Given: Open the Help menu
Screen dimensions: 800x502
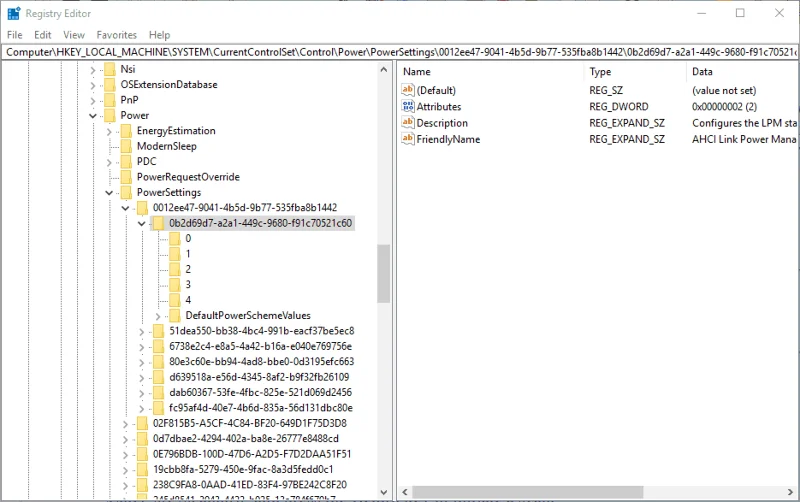Looking at the screenshot, I should 159,35.
